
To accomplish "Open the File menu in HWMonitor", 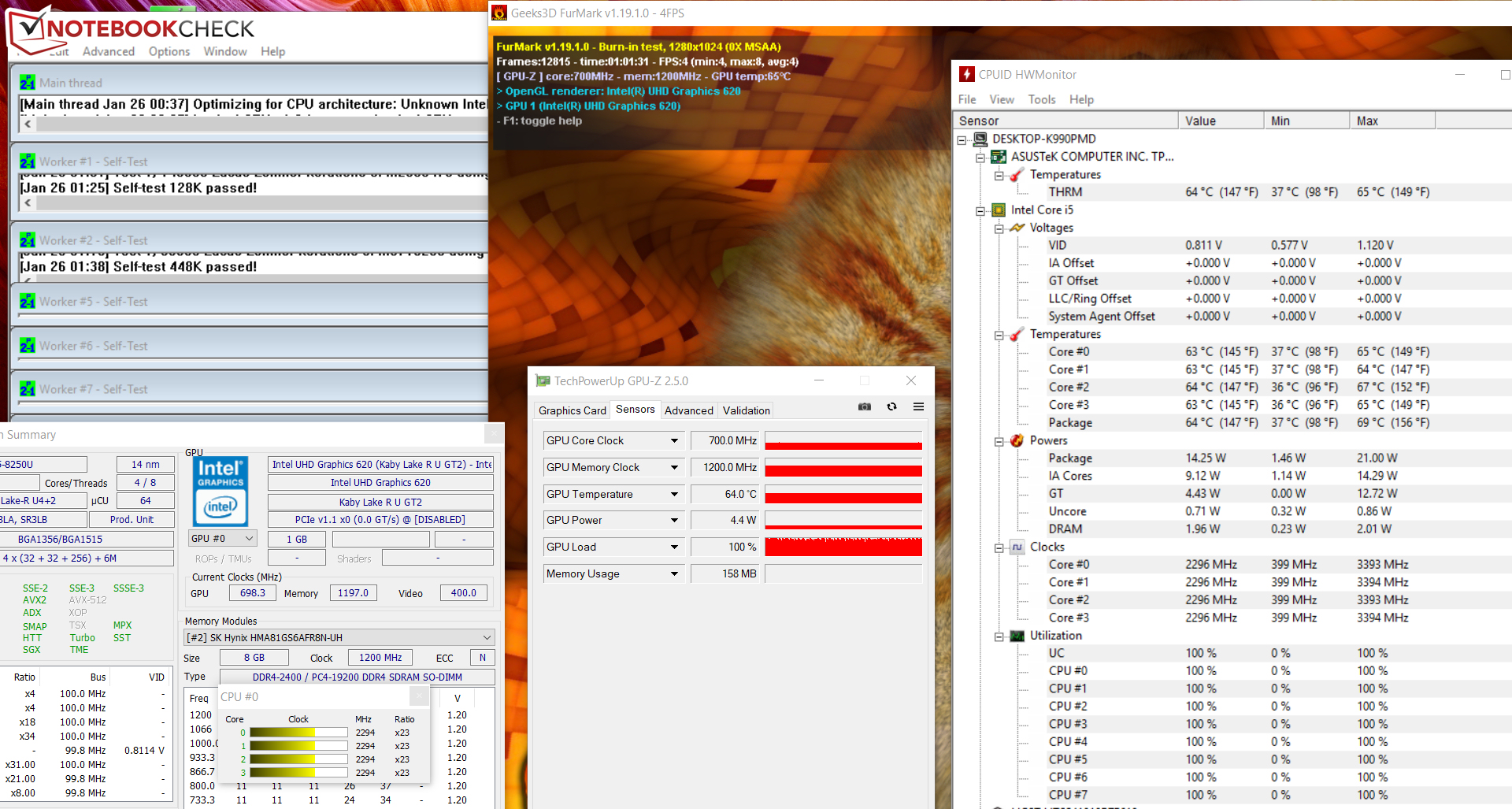I will click(x=967, y=99).
